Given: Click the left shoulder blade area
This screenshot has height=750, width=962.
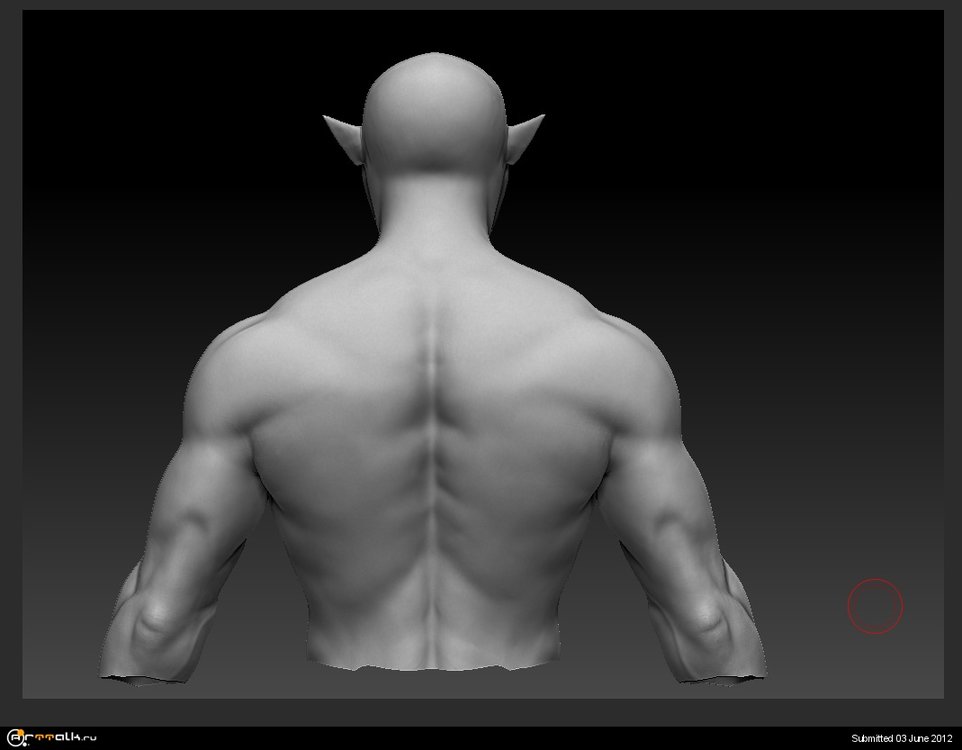Looking at the screenshot, I should [330, 400].
